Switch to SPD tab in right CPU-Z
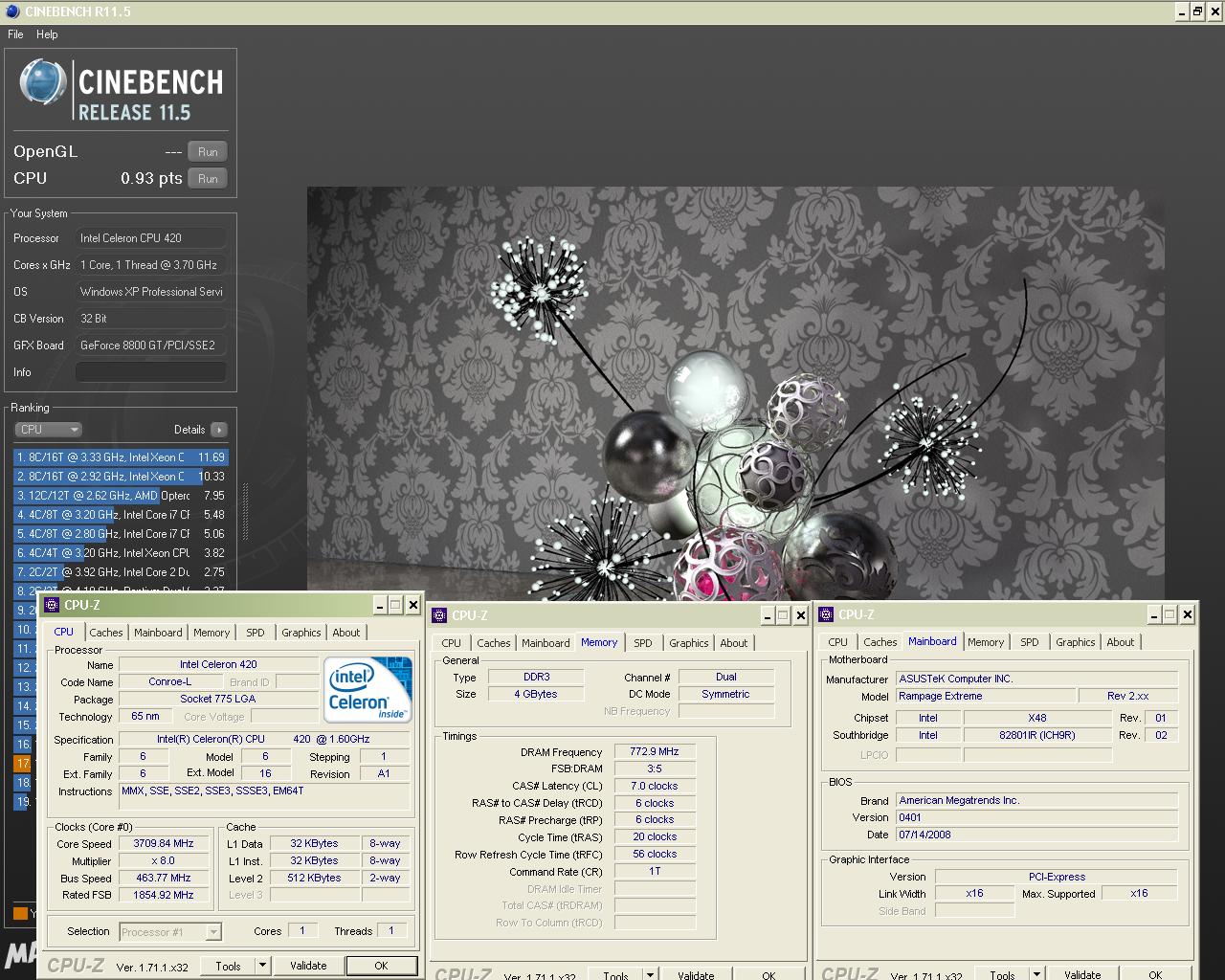The height and width of the screenshot is (980, 1225). [x=1030, y=642]
